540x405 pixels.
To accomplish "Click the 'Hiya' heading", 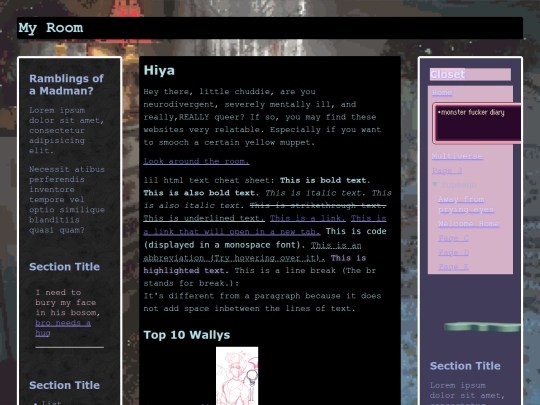I will pos(159,70).
